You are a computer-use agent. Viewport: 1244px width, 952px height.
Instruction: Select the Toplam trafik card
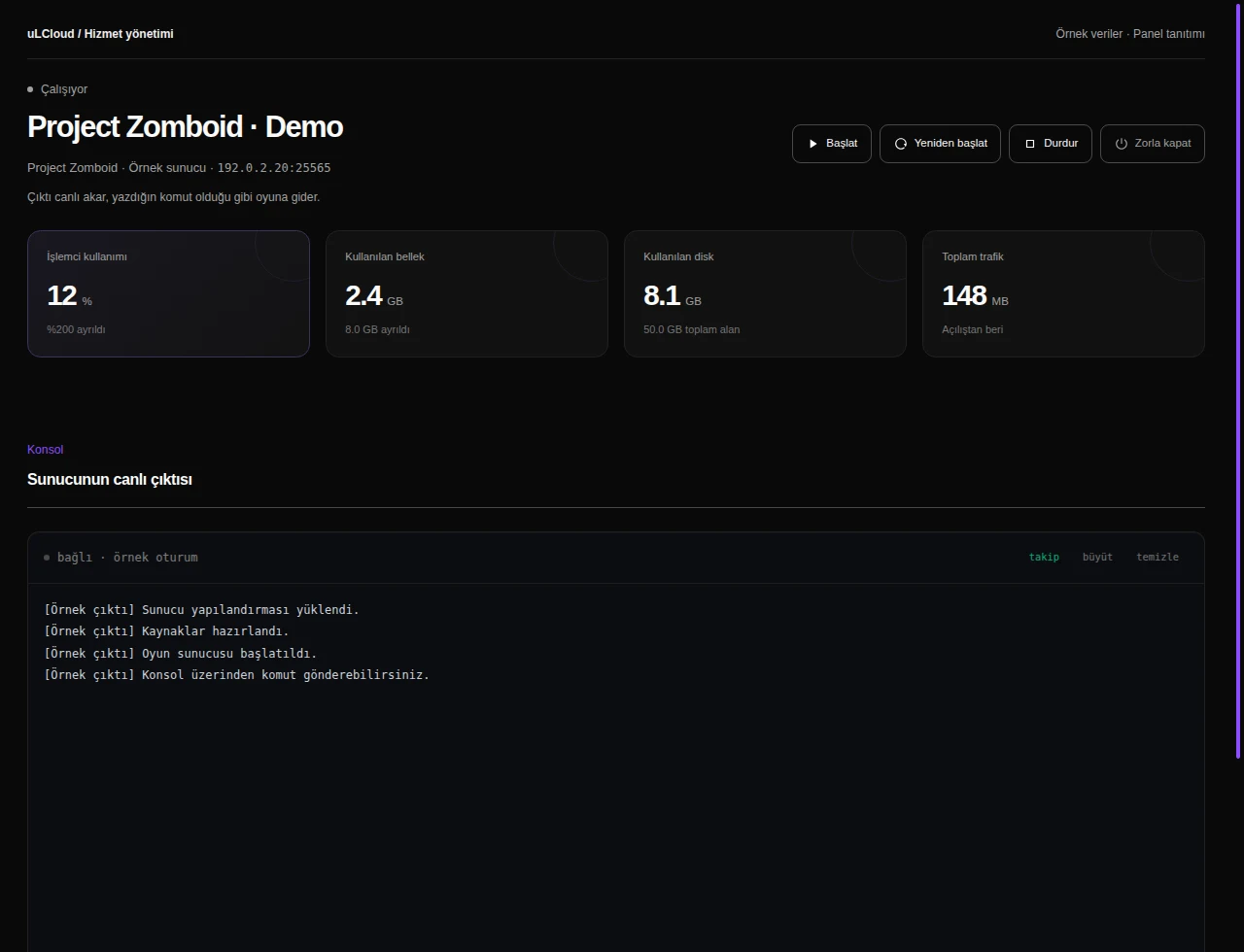pyautogui.click(x=1063, y=293)
